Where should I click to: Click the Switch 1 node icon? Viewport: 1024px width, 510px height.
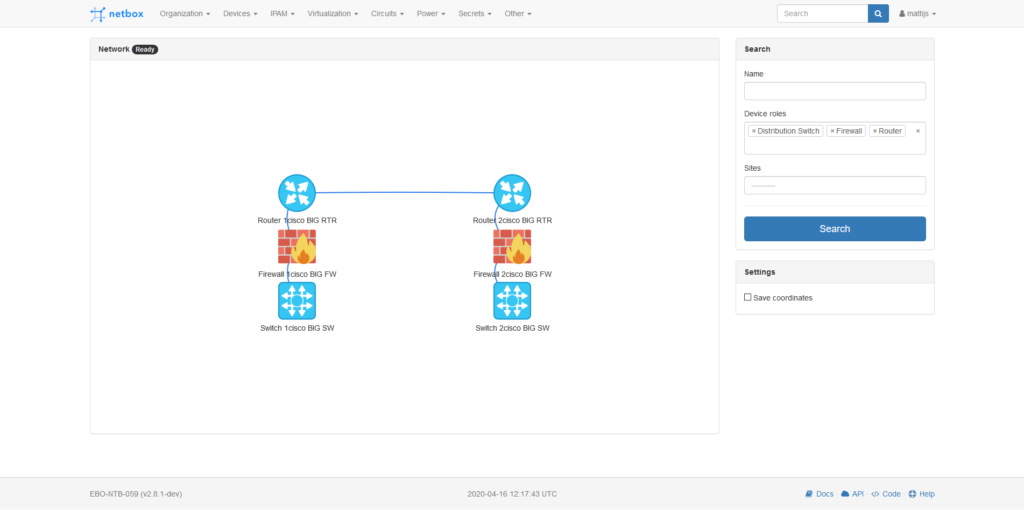pos(297,300)
